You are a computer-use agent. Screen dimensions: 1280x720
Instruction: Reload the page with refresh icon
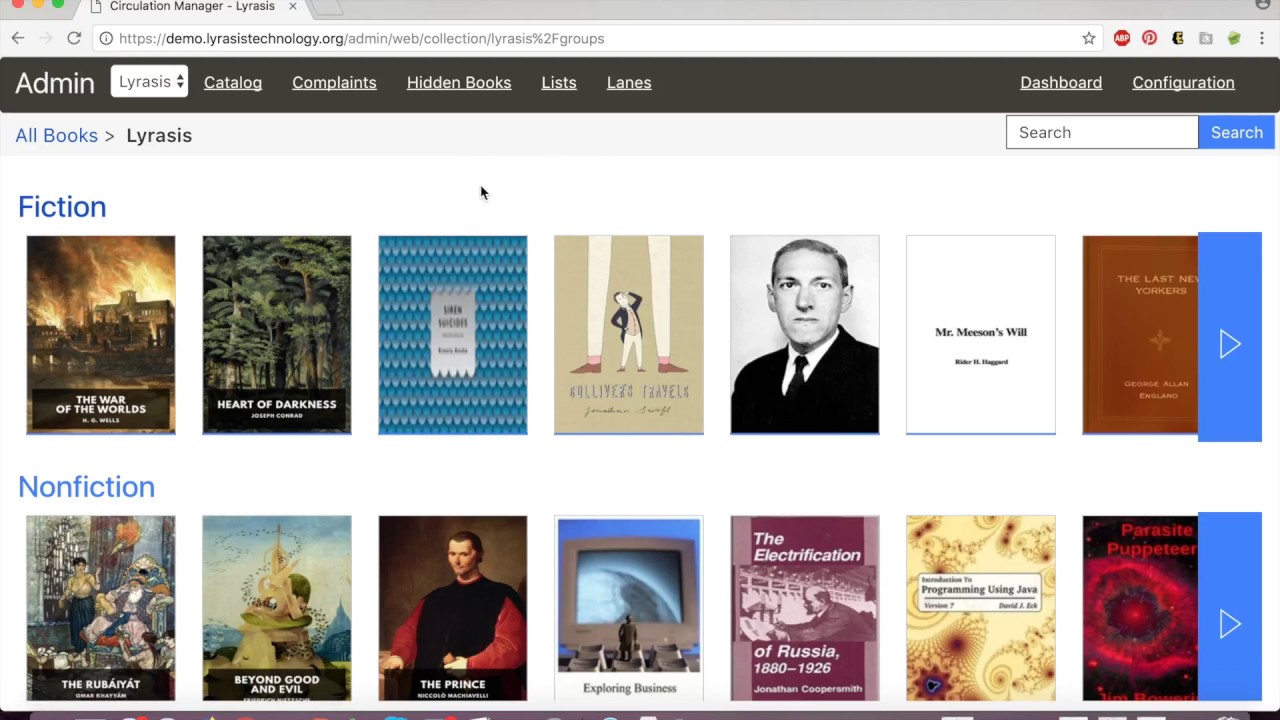pyautogui.click(x=74, y=38)
